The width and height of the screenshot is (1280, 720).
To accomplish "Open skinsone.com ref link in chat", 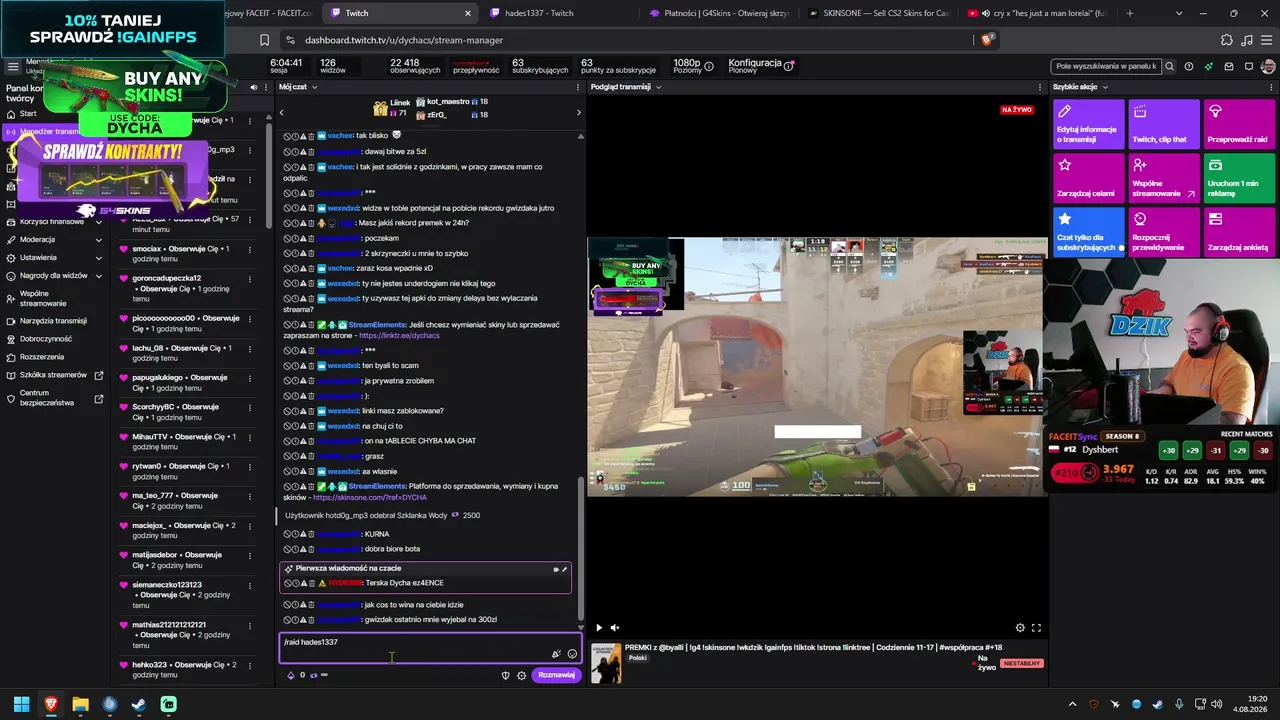I will [x=370, y=498].
